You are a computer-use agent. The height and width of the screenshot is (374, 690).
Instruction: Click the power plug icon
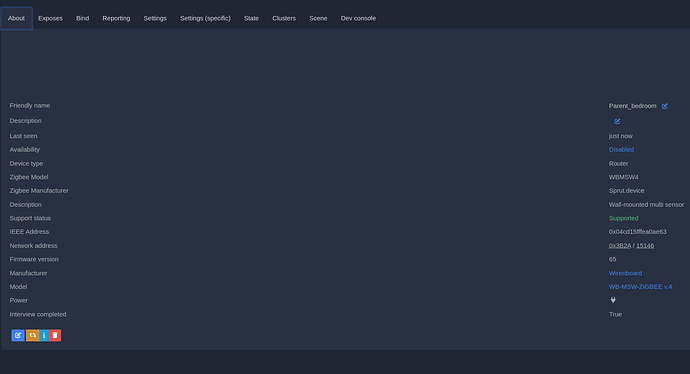point(613,300)
